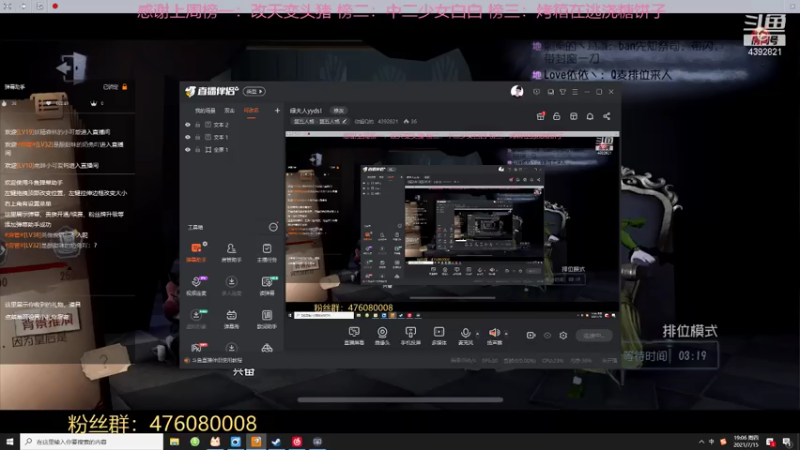Open the 歌词助手 lyrics helper tool
Screen dimensions: 800x450
[267, 319]
